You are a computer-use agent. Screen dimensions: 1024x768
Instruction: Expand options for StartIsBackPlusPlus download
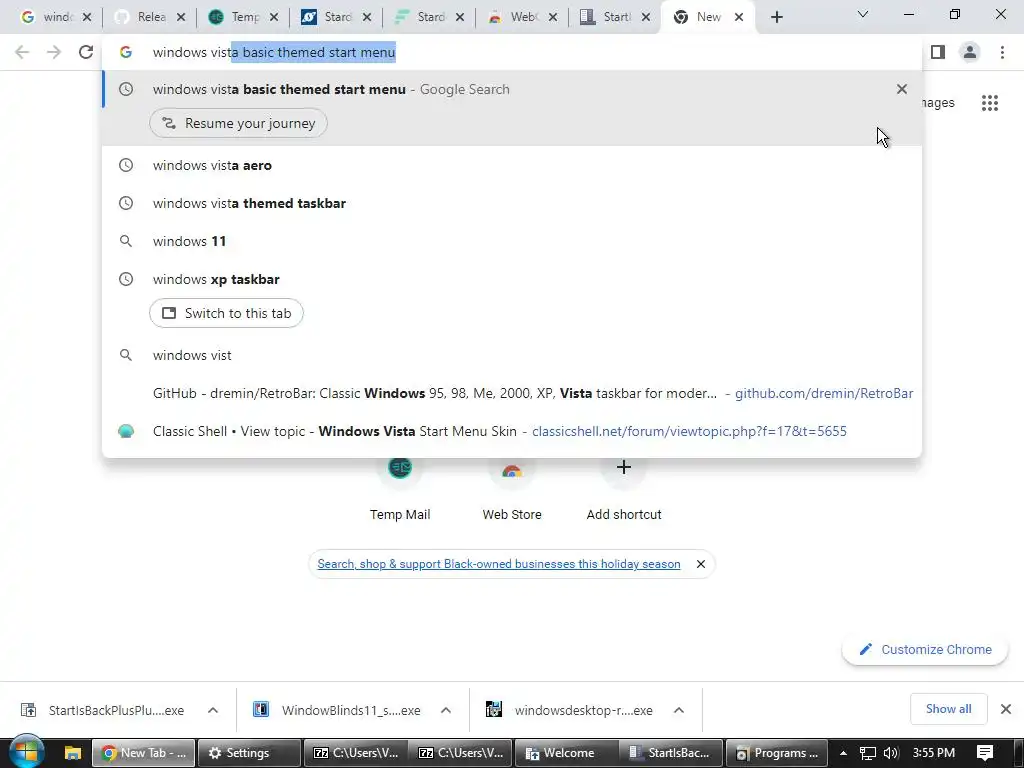tap(213, 710)
